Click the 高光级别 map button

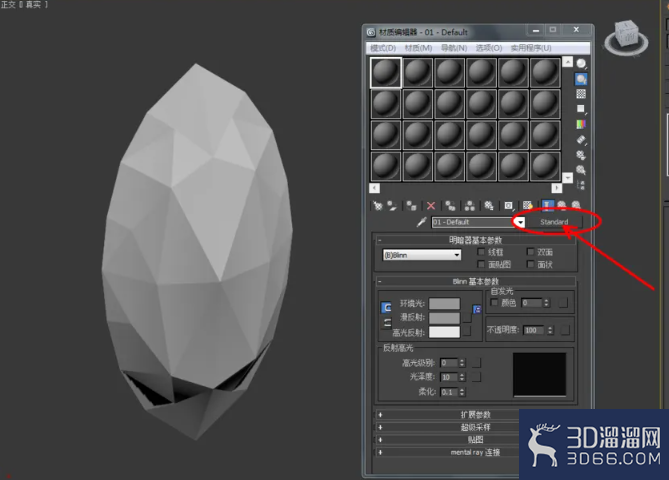(x=477, y=363)
